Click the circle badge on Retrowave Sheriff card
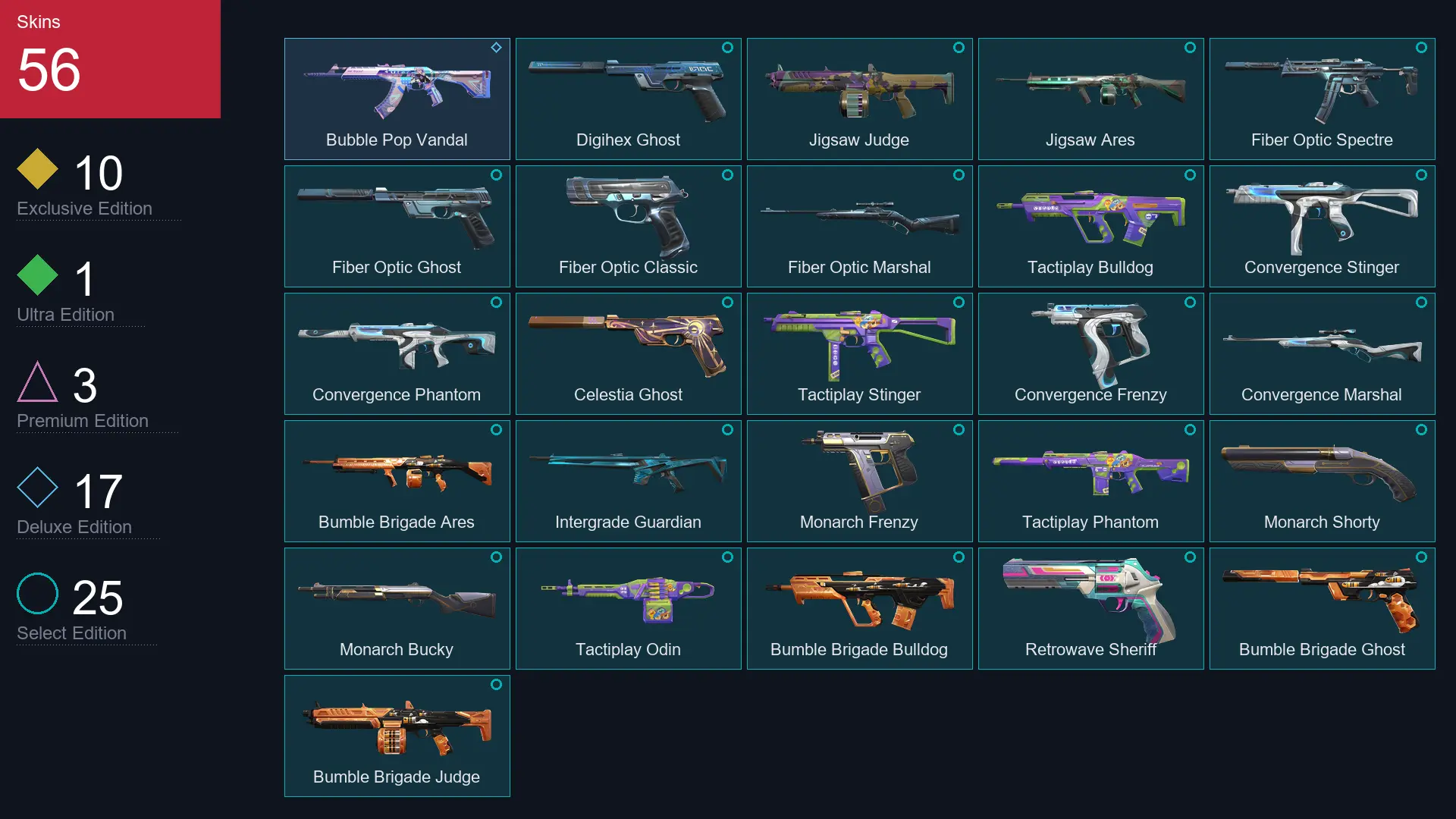 [1190, 557]
